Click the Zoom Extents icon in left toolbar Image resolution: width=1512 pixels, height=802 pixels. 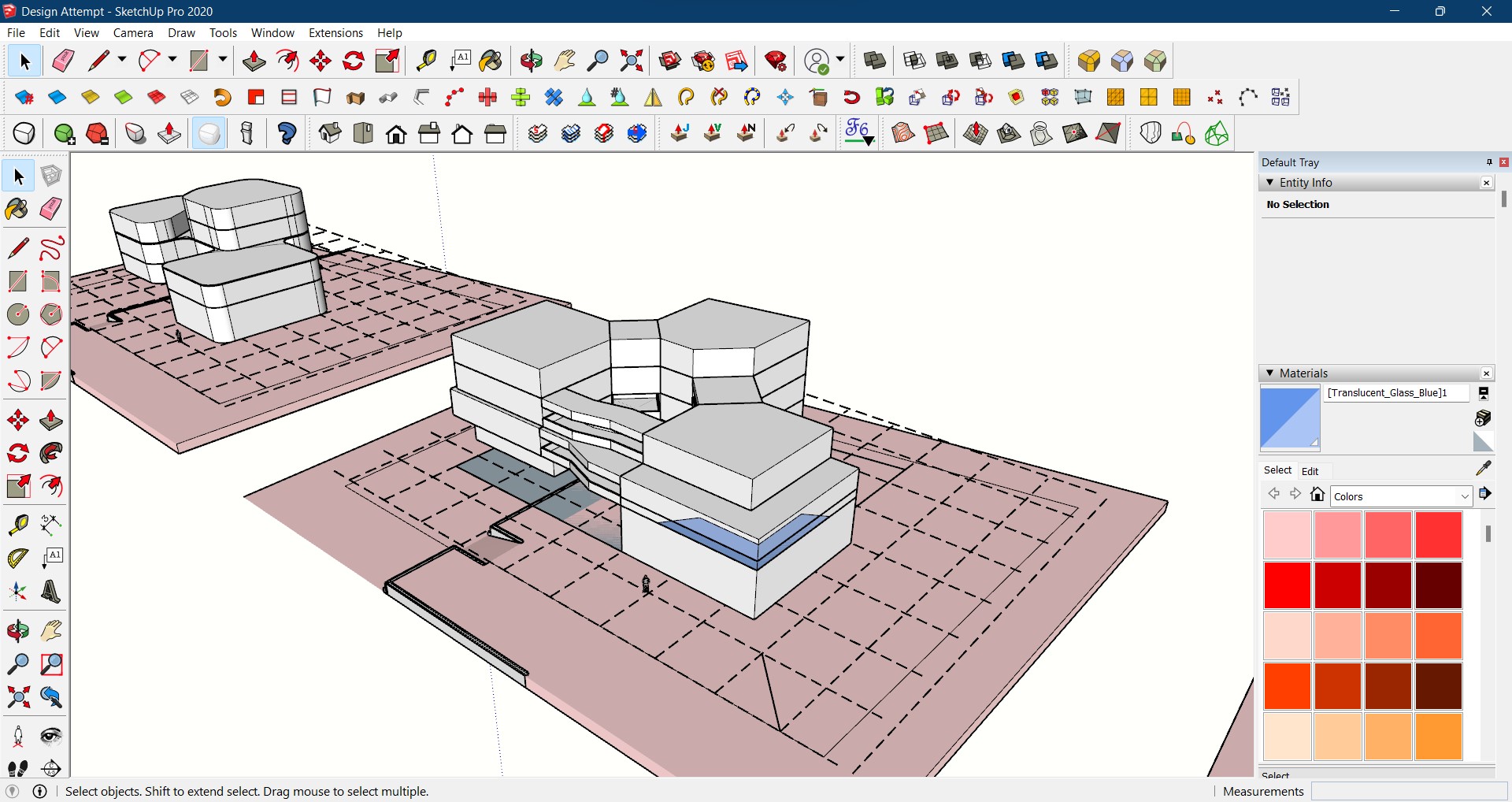tap(17, 697)
